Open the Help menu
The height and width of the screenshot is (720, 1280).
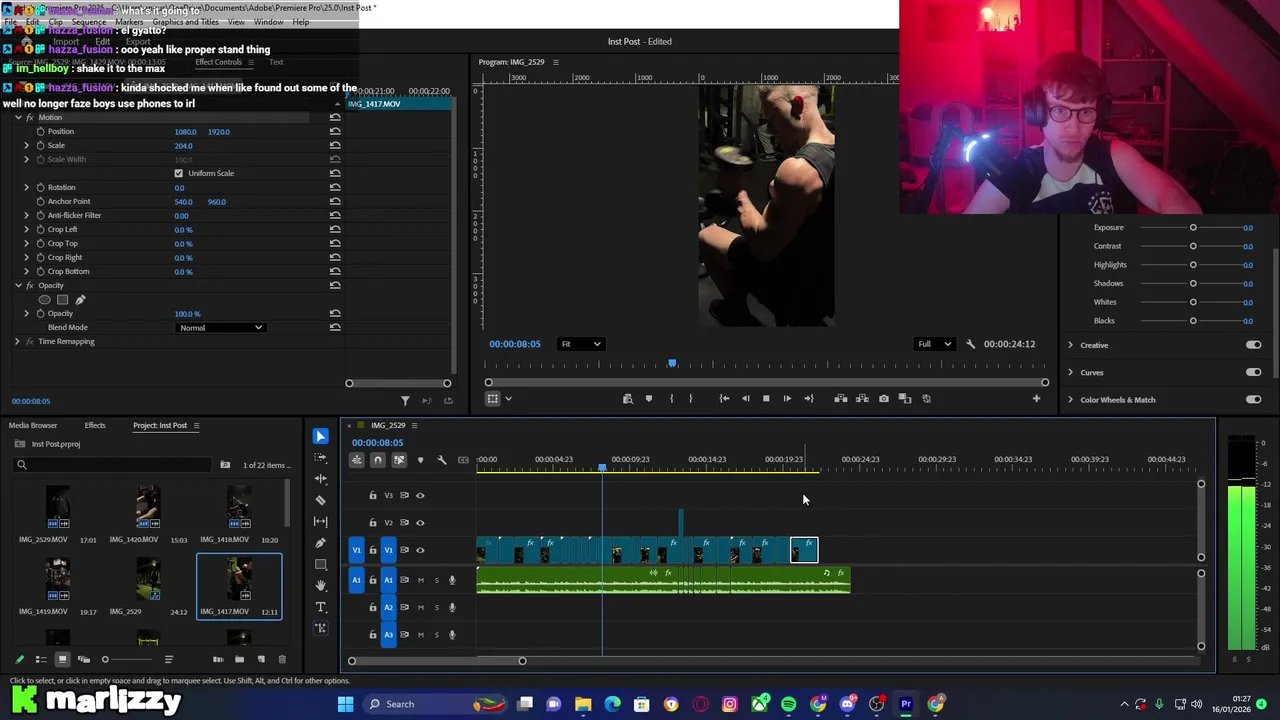tap(301, 22)
